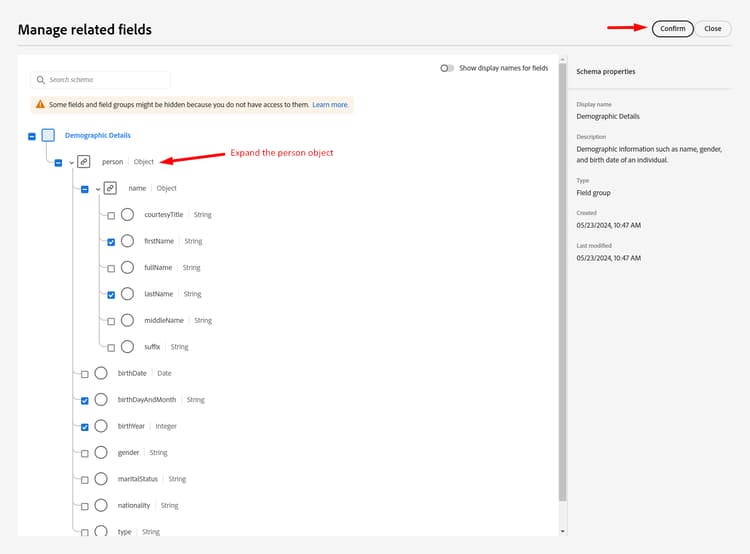Check the birthDate checkbox
Image resolution: width=750 pixels, height=554 pixels.
coord(85,374)
